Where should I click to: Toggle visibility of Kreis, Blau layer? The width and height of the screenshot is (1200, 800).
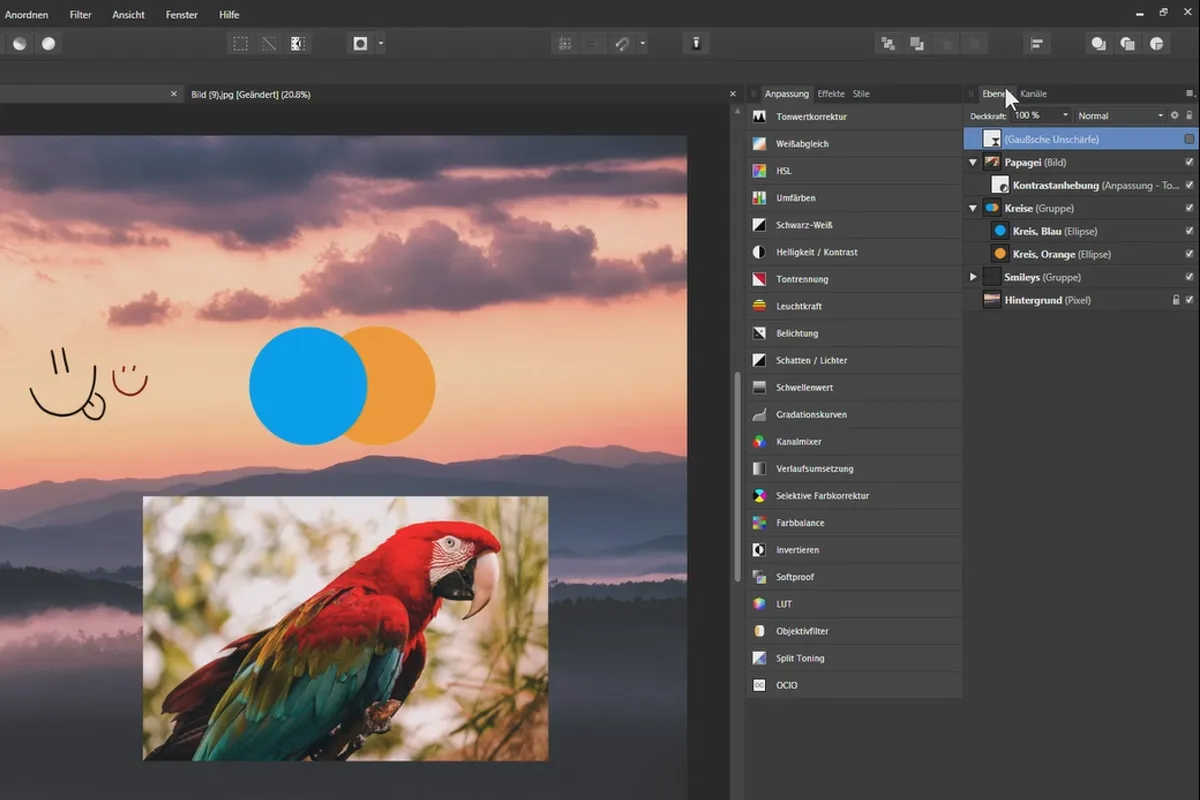pos(1189,231)
